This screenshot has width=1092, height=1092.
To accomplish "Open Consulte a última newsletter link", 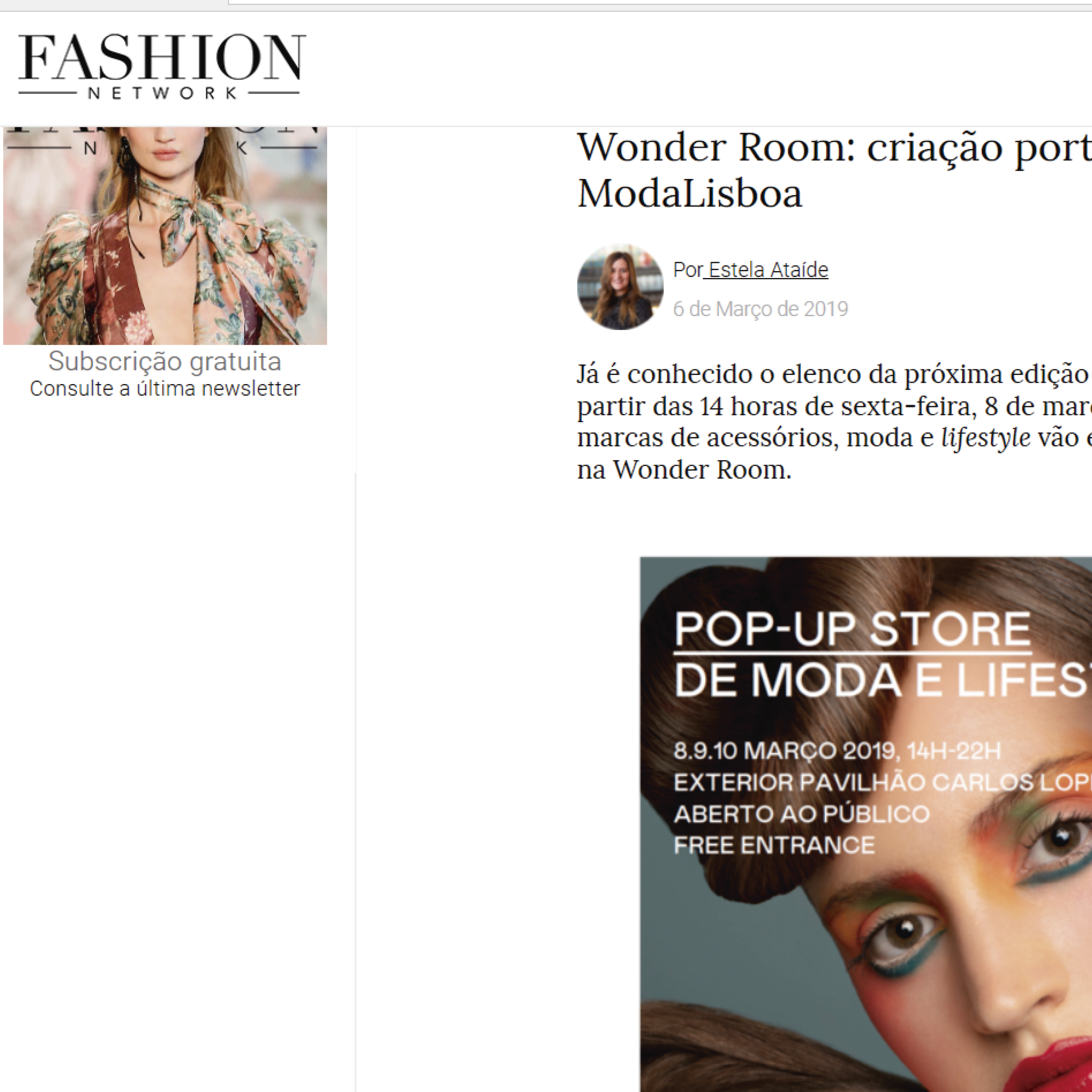I will click(x=165, y=389).
